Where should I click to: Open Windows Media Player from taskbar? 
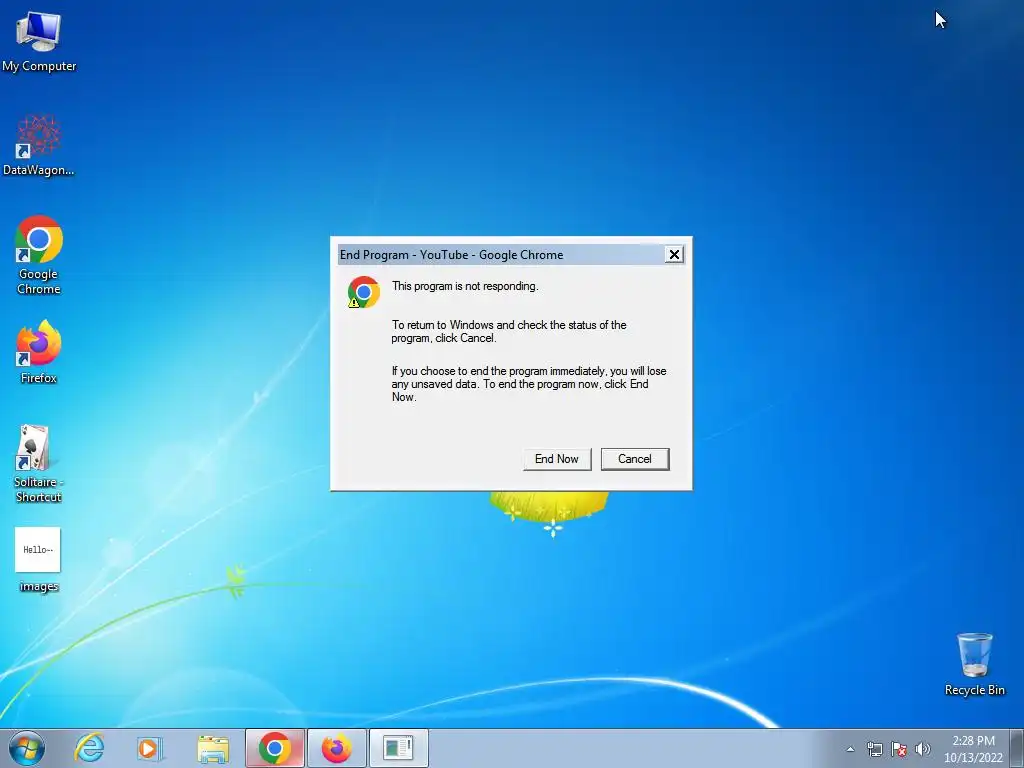coord(150,748)
